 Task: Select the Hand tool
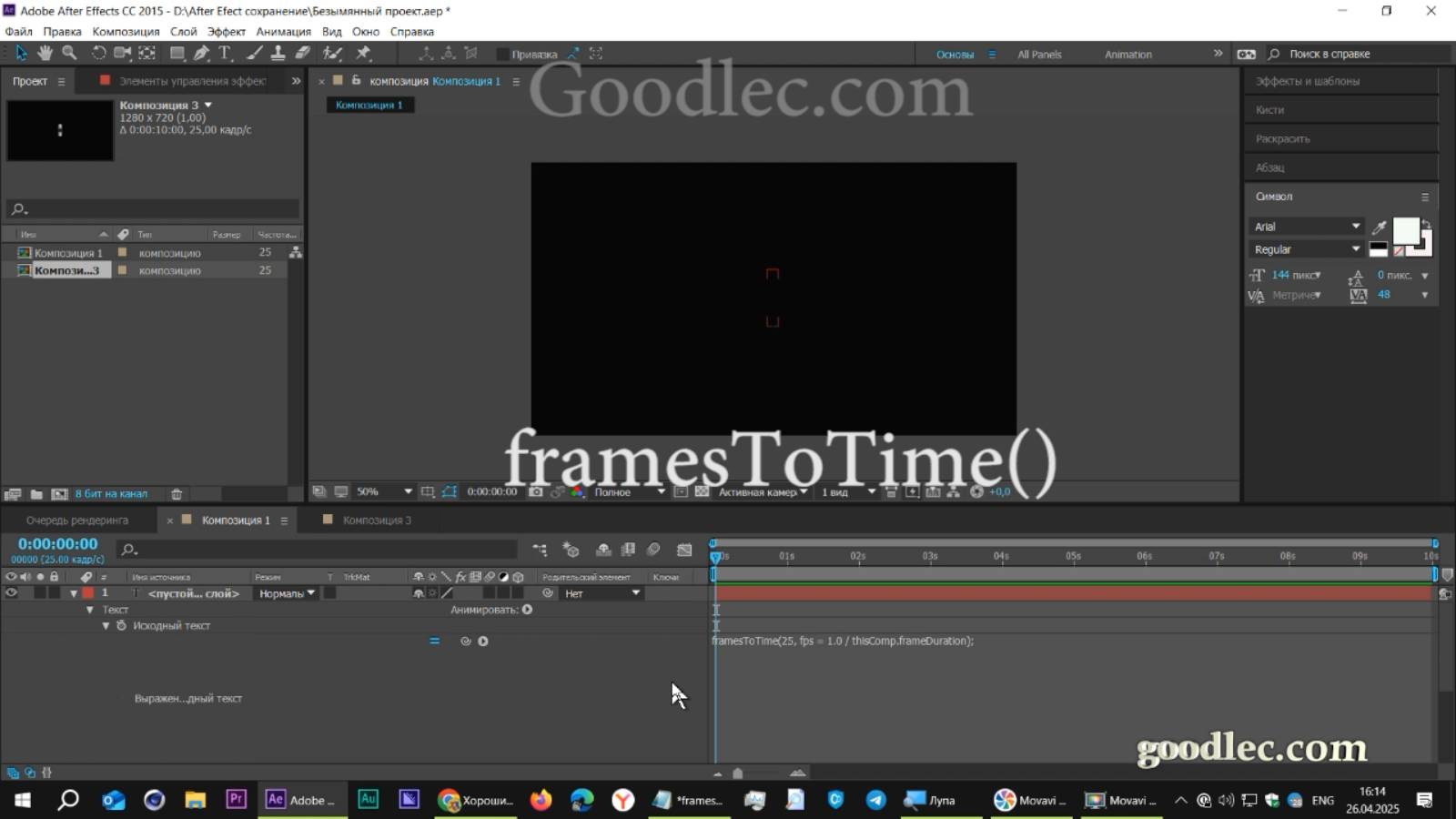45,53
